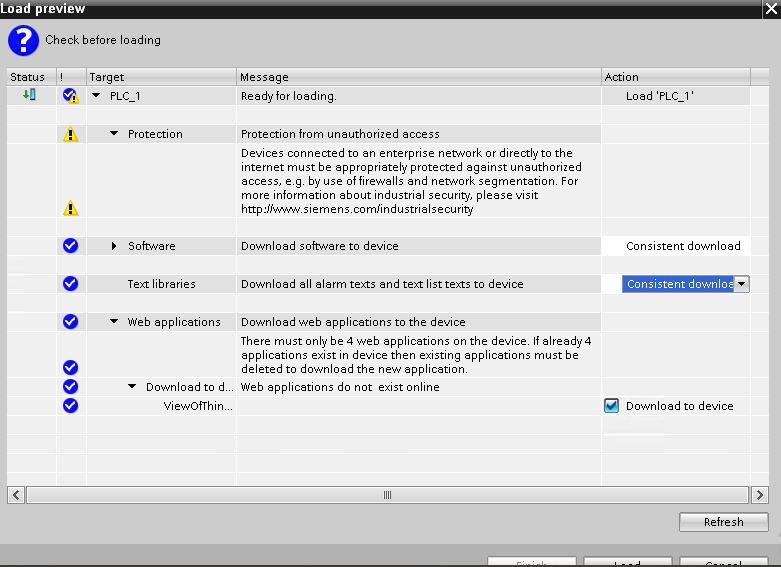Click the blue check icon beside Text libraries
Image resolution: width=781 pixels, height=567 pixels.
[71, 284]
